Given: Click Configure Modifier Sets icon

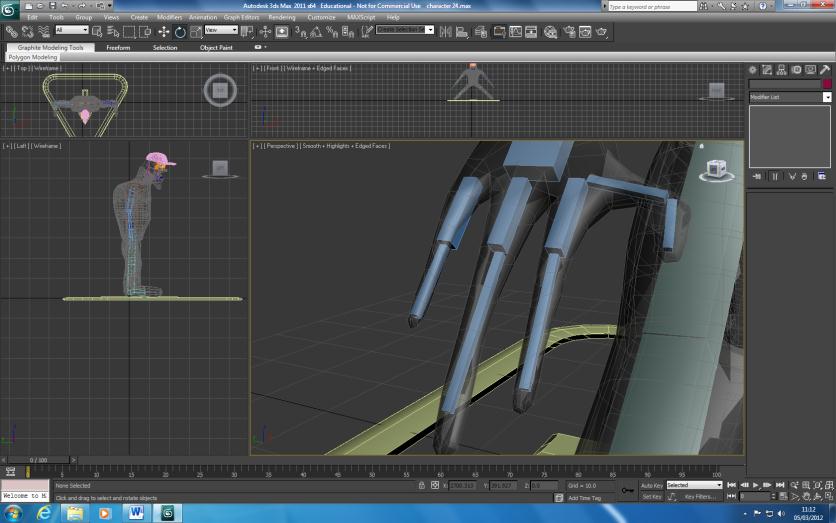Looking at the screenshot, I should 822,176.
